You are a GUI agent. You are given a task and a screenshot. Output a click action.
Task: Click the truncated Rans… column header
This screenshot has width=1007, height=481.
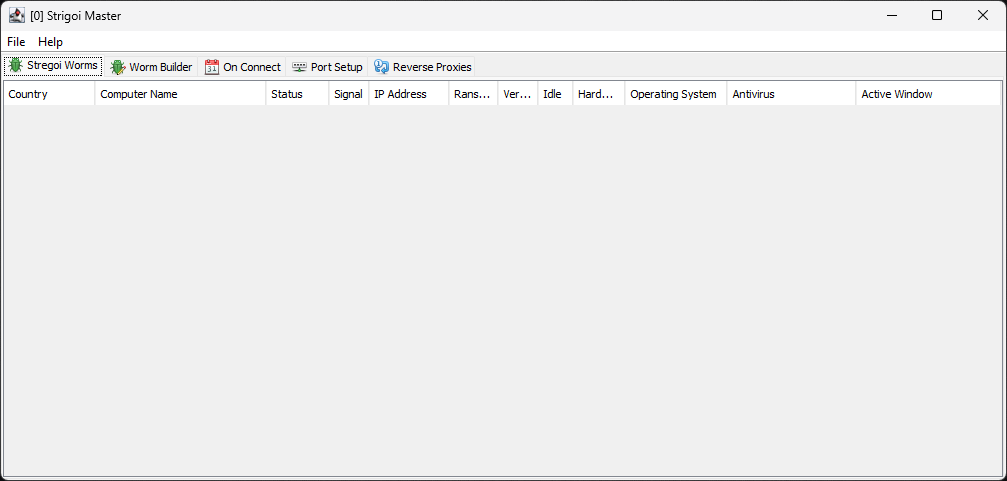[473, 94]
